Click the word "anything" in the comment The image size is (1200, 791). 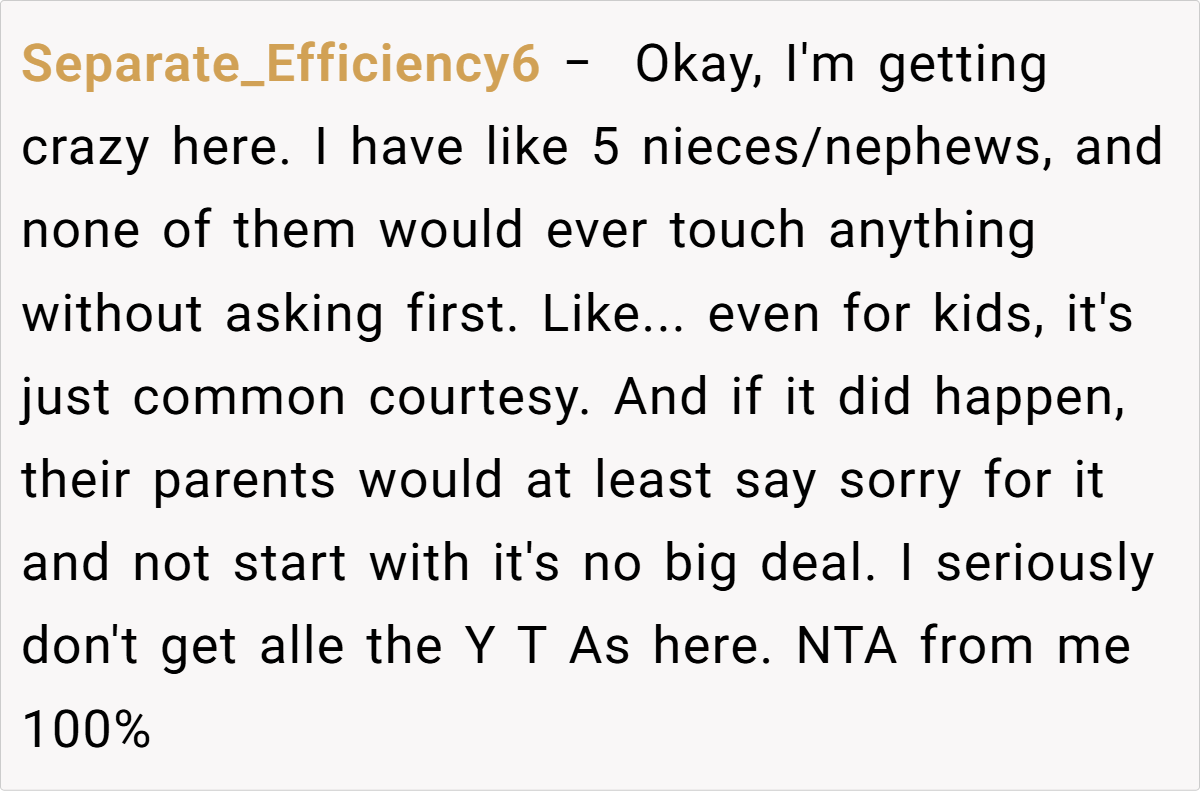coord(932,232)
